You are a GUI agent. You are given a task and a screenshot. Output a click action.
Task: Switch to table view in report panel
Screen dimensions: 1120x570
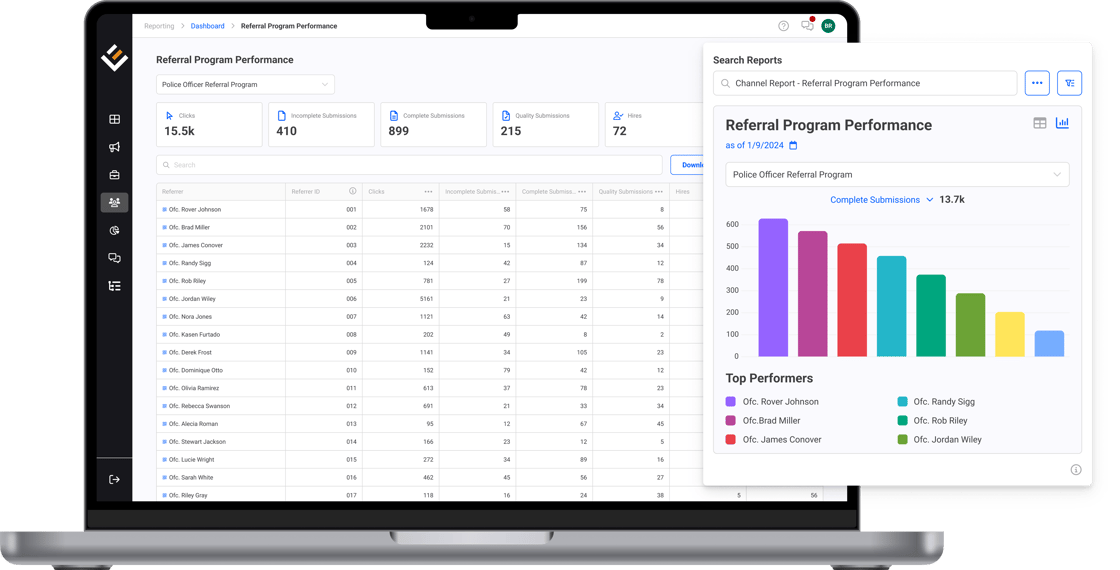(x=1040, y=123)
